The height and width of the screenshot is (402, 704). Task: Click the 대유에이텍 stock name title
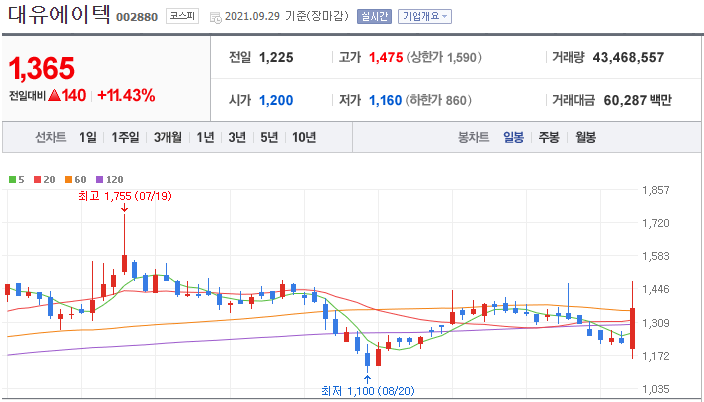click(x=59, y=15)
